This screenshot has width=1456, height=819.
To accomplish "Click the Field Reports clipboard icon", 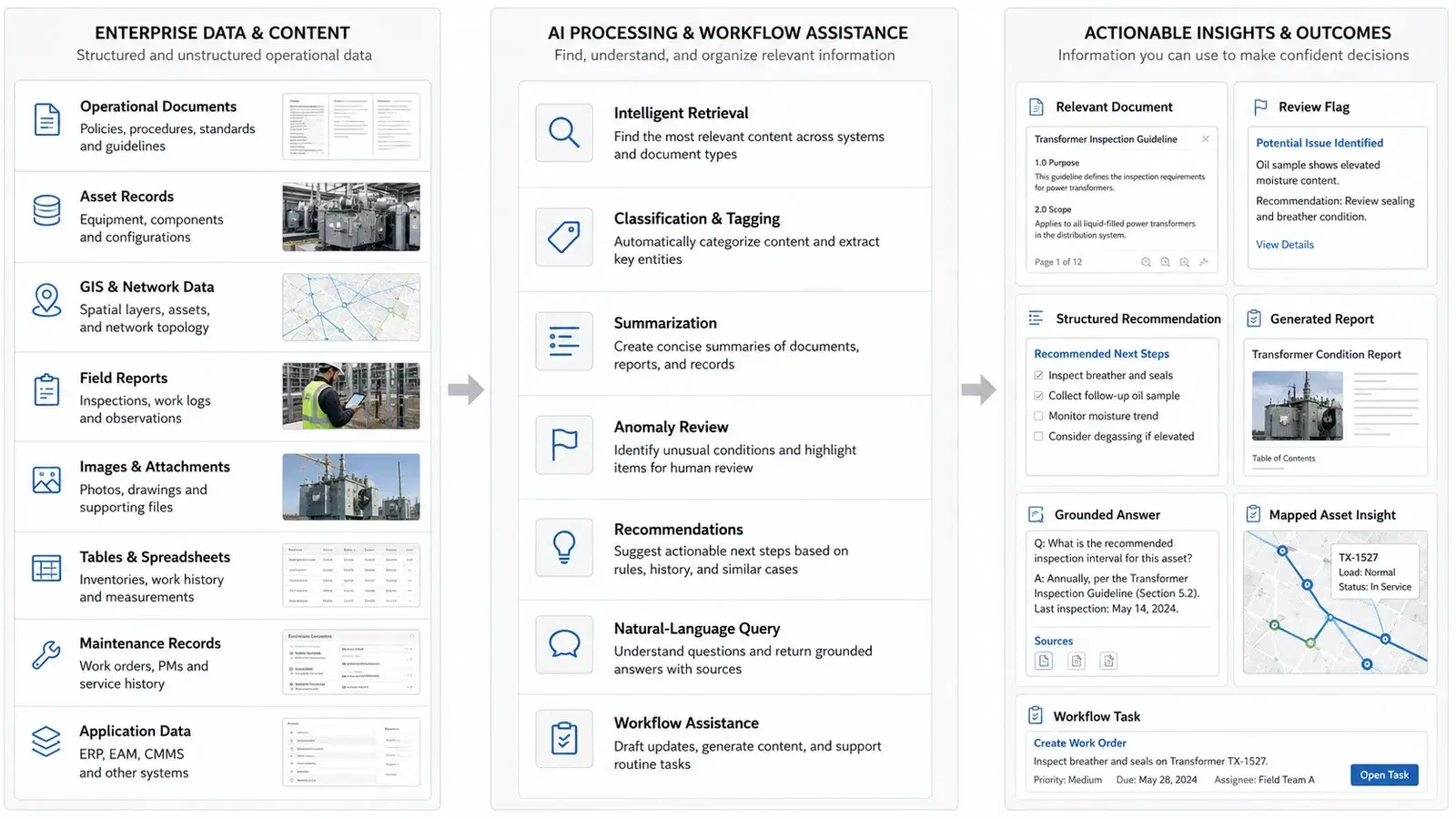I will [46, 389].
